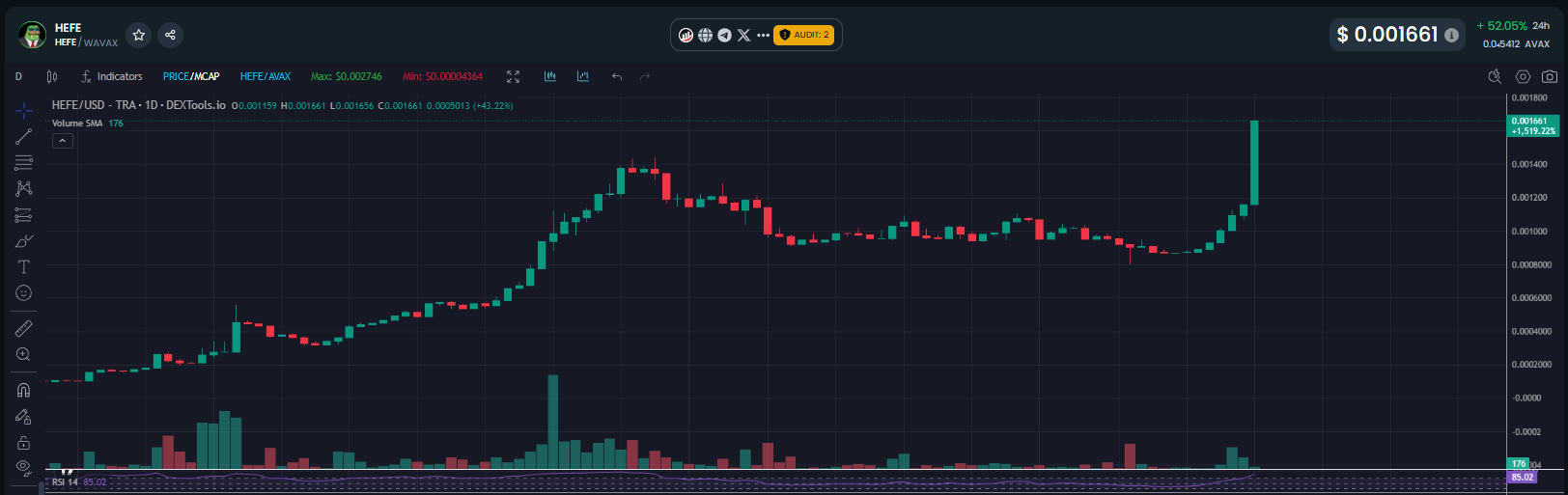Image resolution: width=1568 pixels, height=495 pixels.
Task: Open the Indicators menu
Action: [111, 76]
